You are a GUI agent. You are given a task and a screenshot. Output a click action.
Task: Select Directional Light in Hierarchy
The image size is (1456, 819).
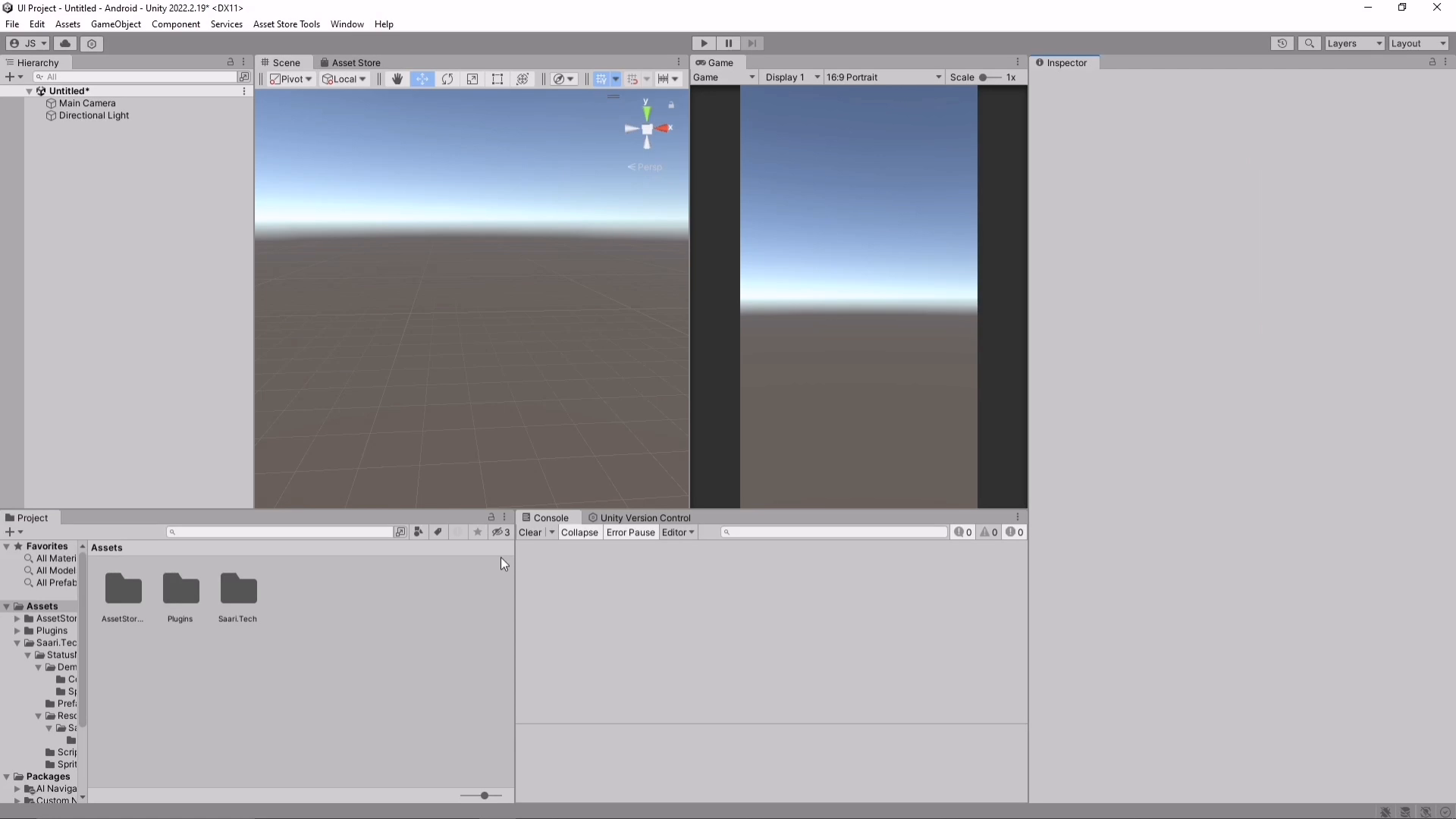click(94, 115)
